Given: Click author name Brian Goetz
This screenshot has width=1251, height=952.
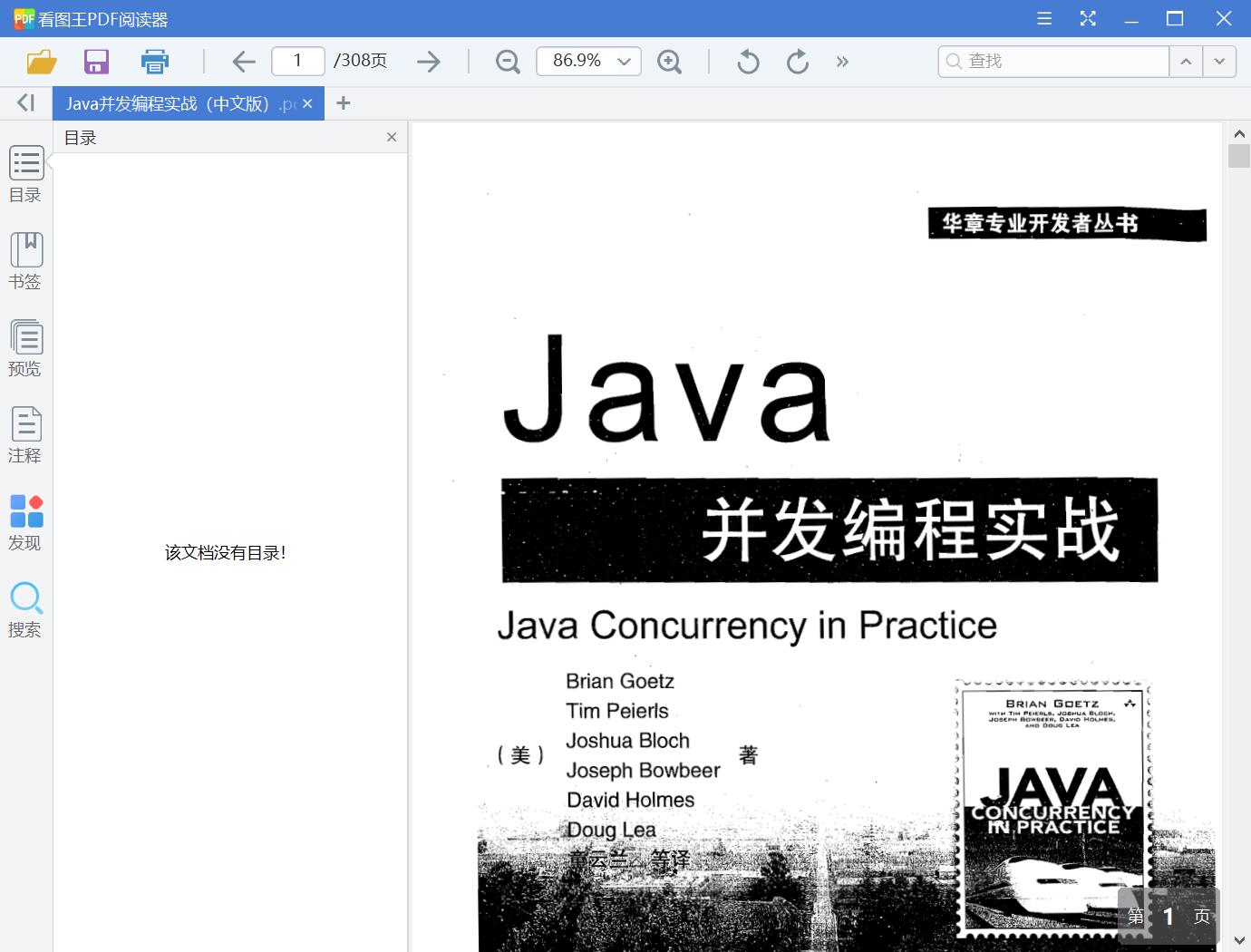Looking at the screenshot, I should 620,681.
